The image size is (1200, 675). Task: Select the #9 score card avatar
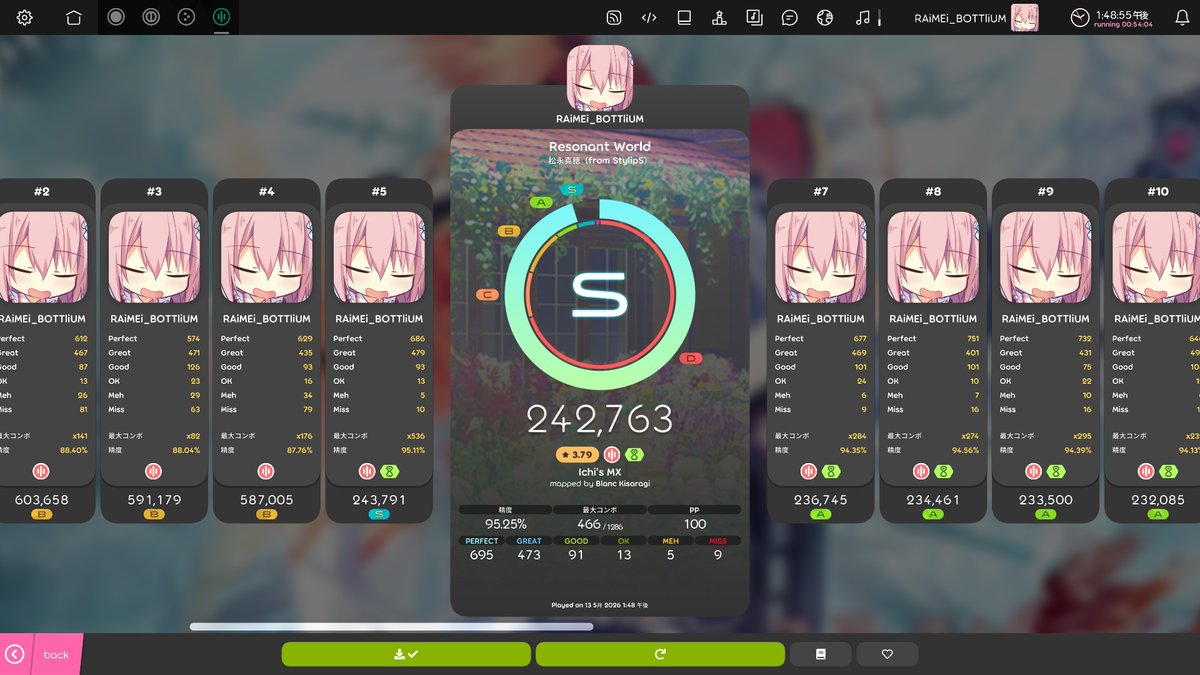click(1045, 258)
